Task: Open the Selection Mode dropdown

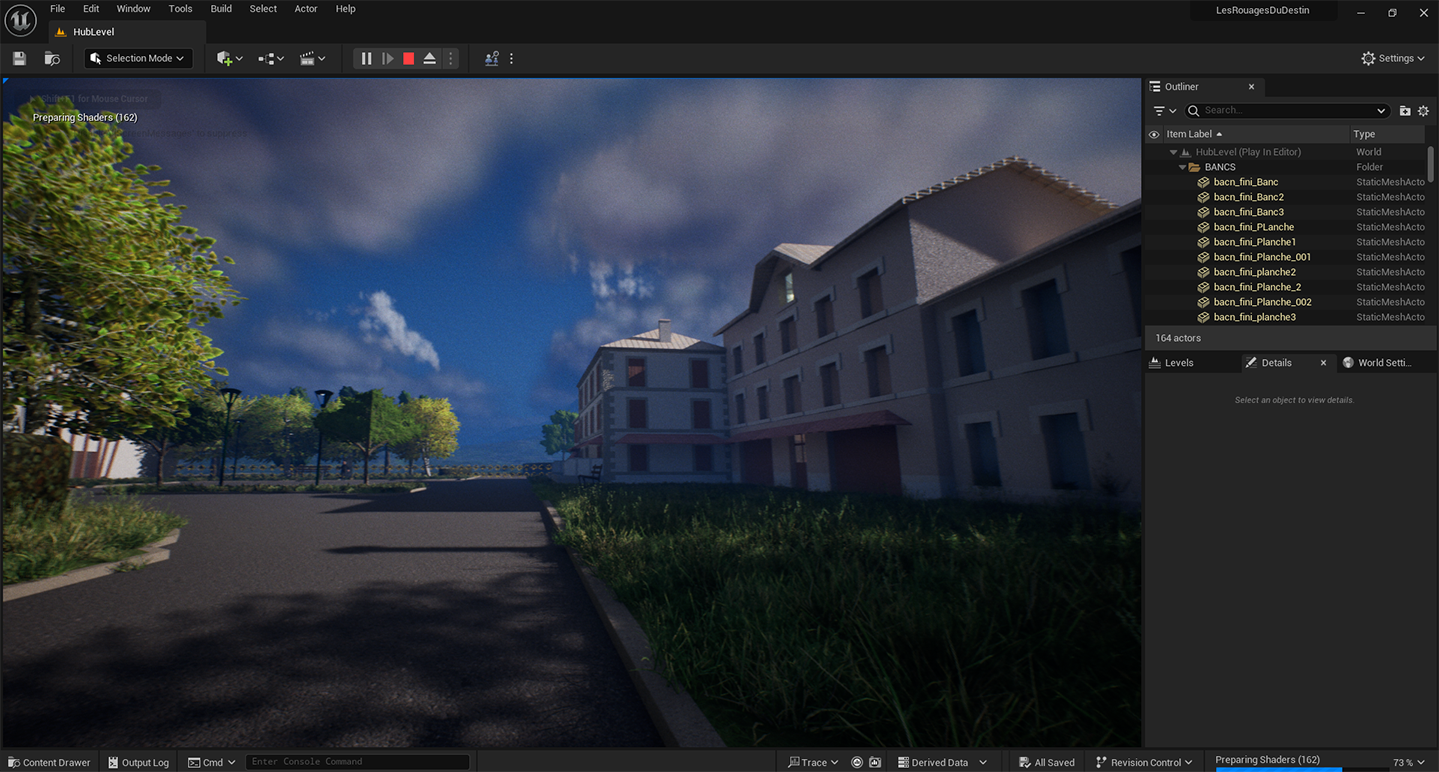Action: point(137,58)
